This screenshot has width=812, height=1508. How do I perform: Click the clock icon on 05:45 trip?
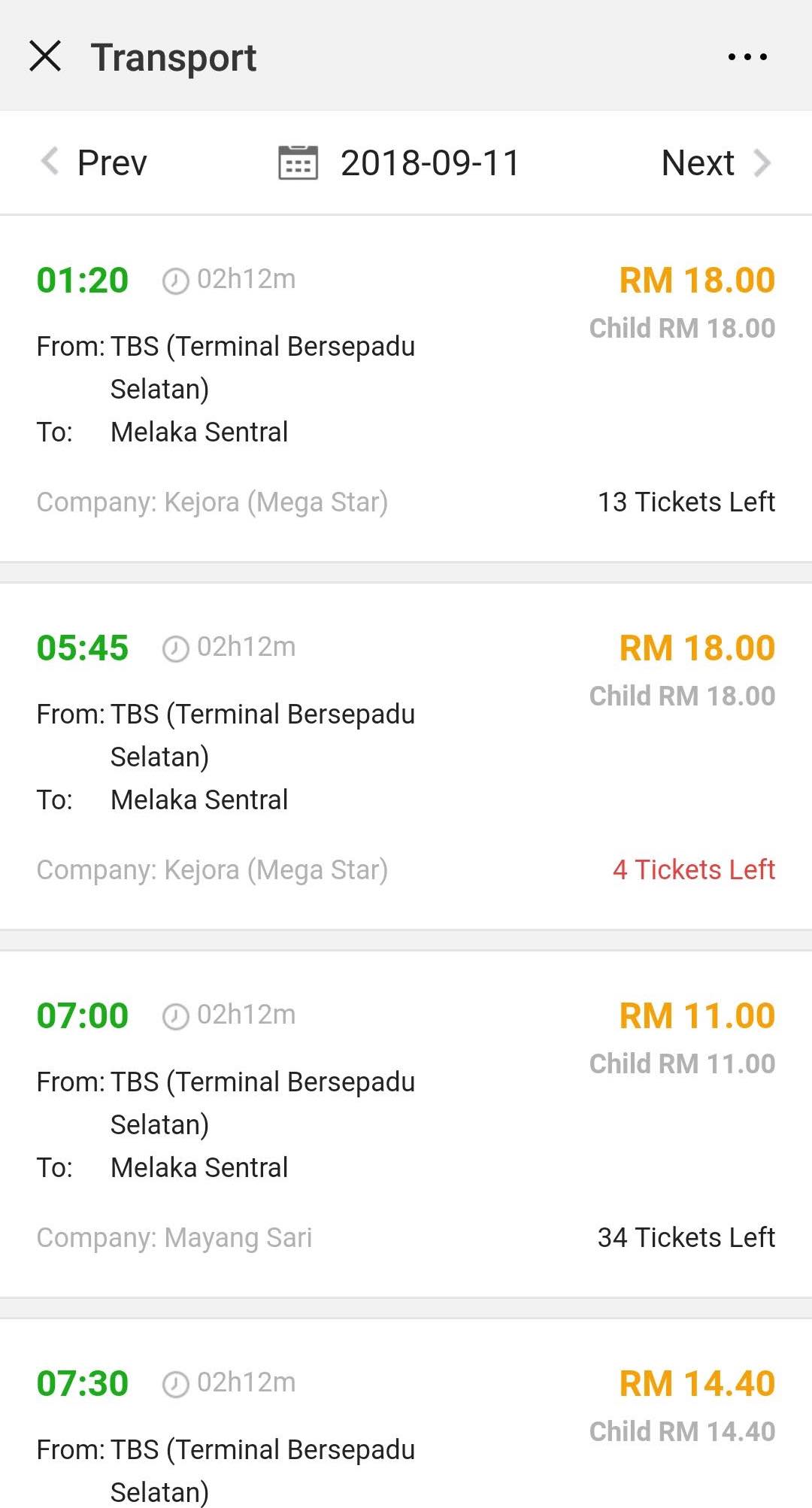[175, 649]
